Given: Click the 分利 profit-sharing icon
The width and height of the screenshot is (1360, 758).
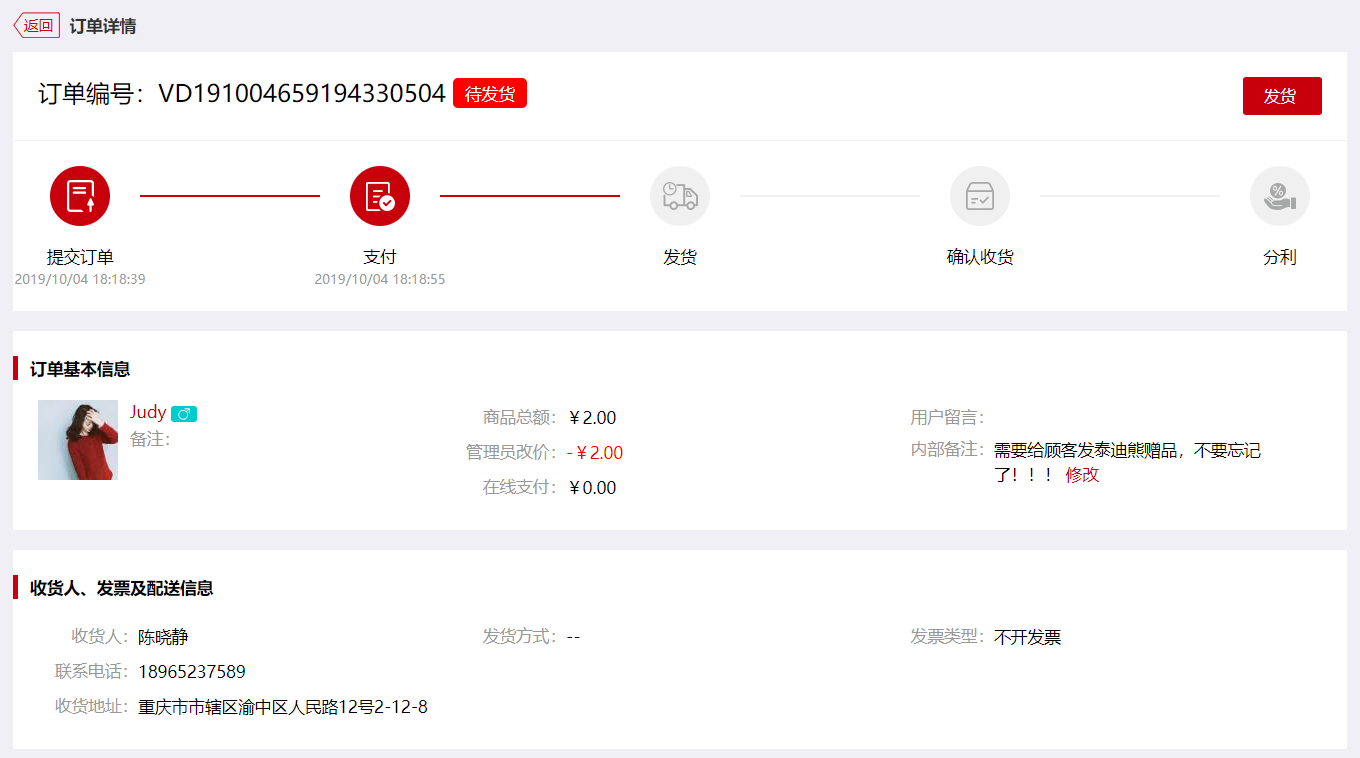Looking at the screenshot, I should pos(1280,196).
